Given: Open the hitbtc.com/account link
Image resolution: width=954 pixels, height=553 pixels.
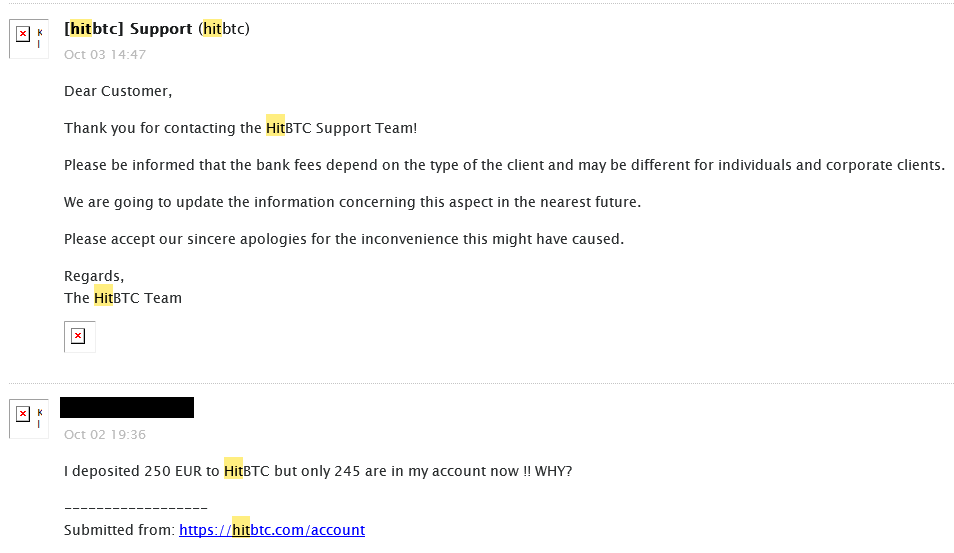Looking at the screenshot, I should tap(272, 530).
